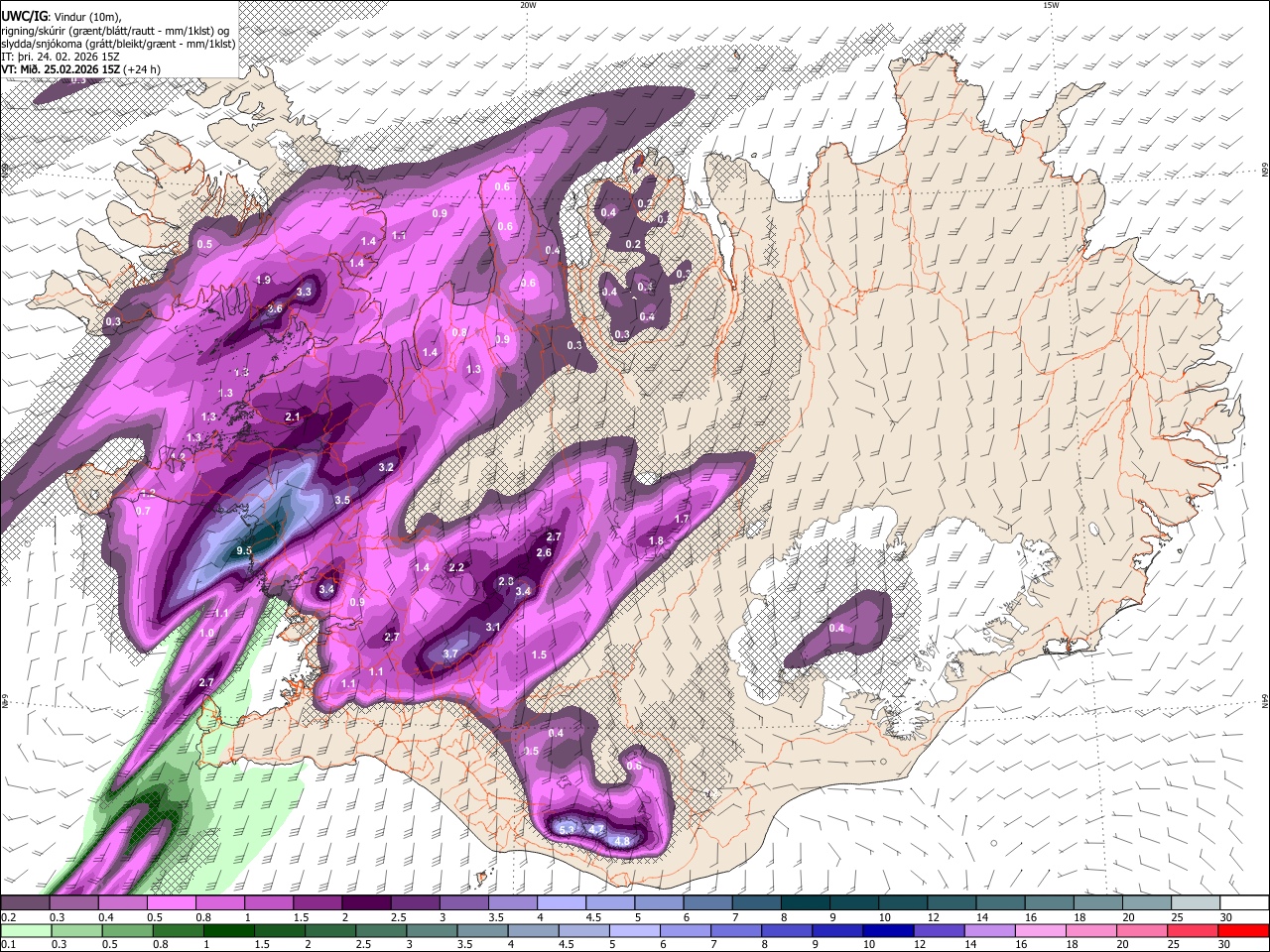This screenshot has height=952, width=1270.
Task: Pick the lower legend swatch labeled 2.5
Action: click(380, 930)
